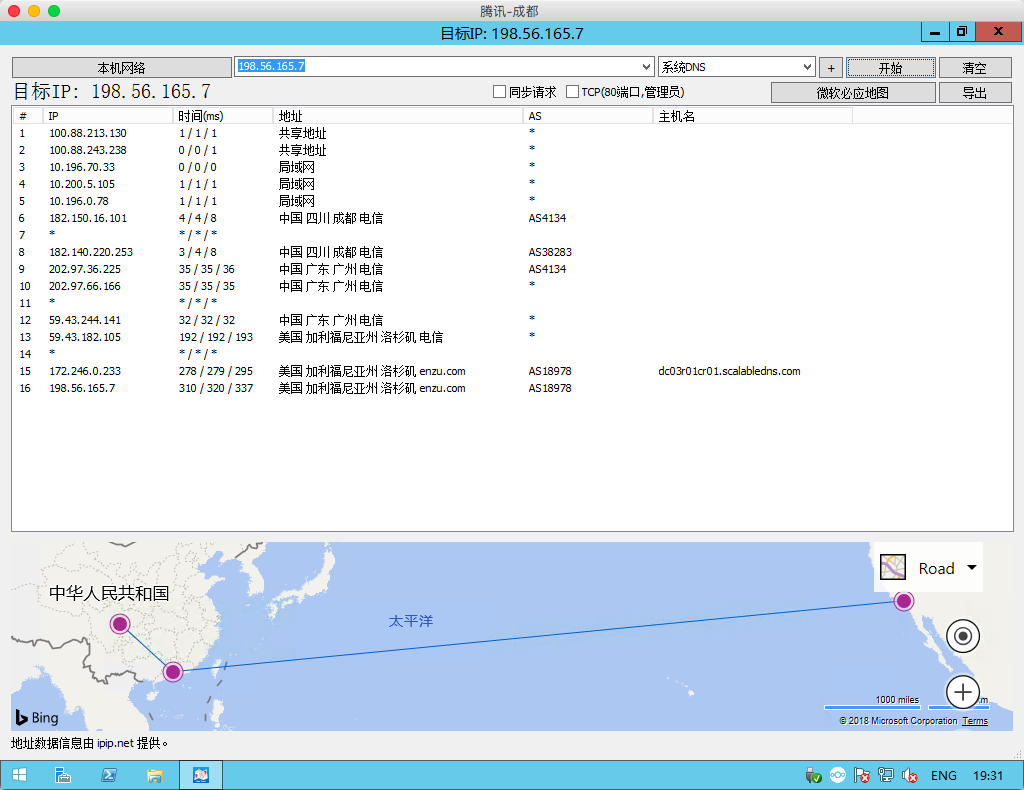Click the 美国 加利福尼亚州 洛杉矶 电信 address cell
1024x790 pixels.
[x=360, y=337]
